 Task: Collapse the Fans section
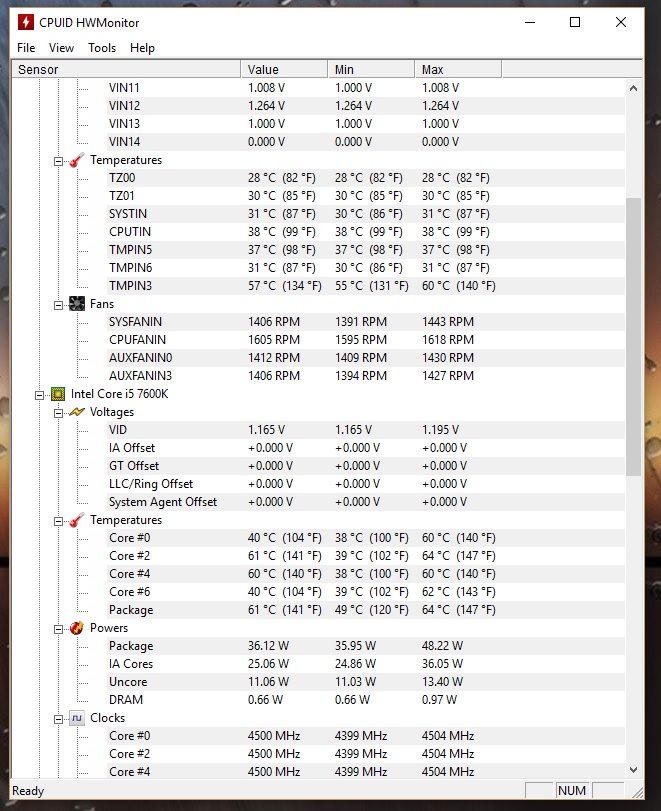pos(58,305)
